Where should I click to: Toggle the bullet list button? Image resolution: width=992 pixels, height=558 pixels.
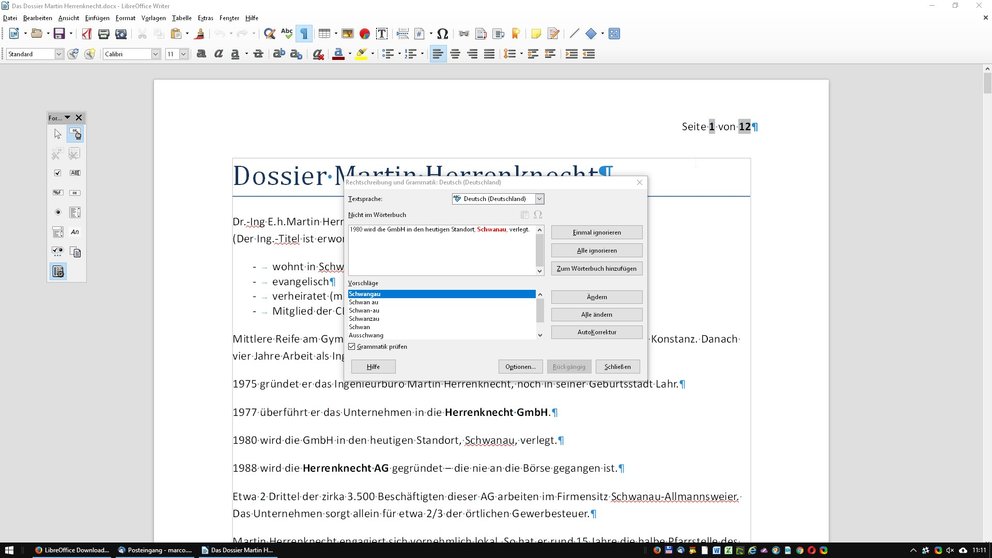[x=388, y=54]
